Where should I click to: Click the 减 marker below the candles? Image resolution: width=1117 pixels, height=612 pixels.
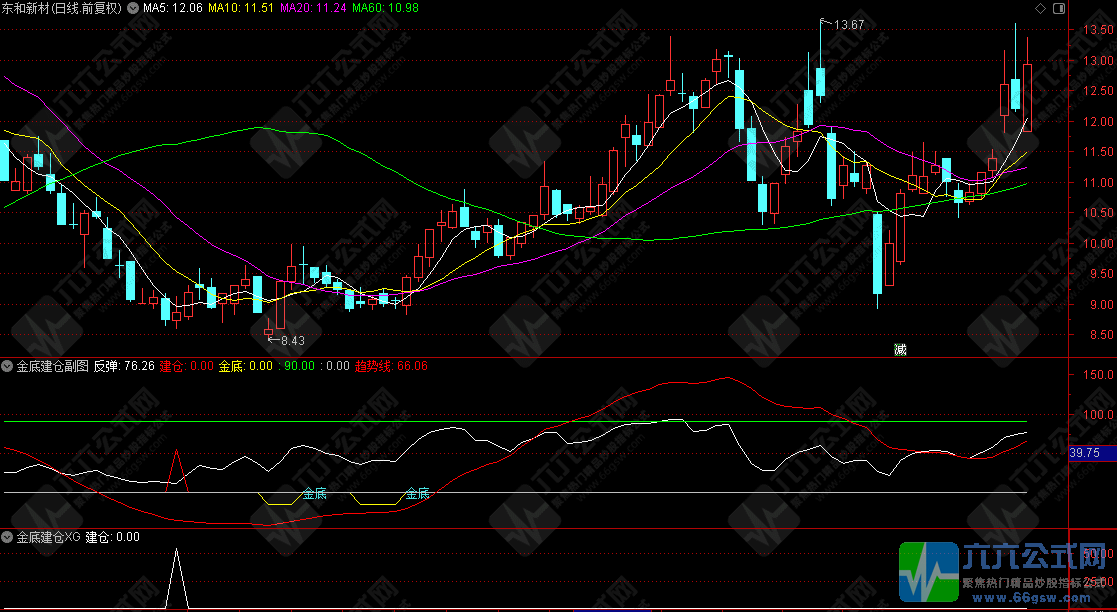(x=900, y=349)
